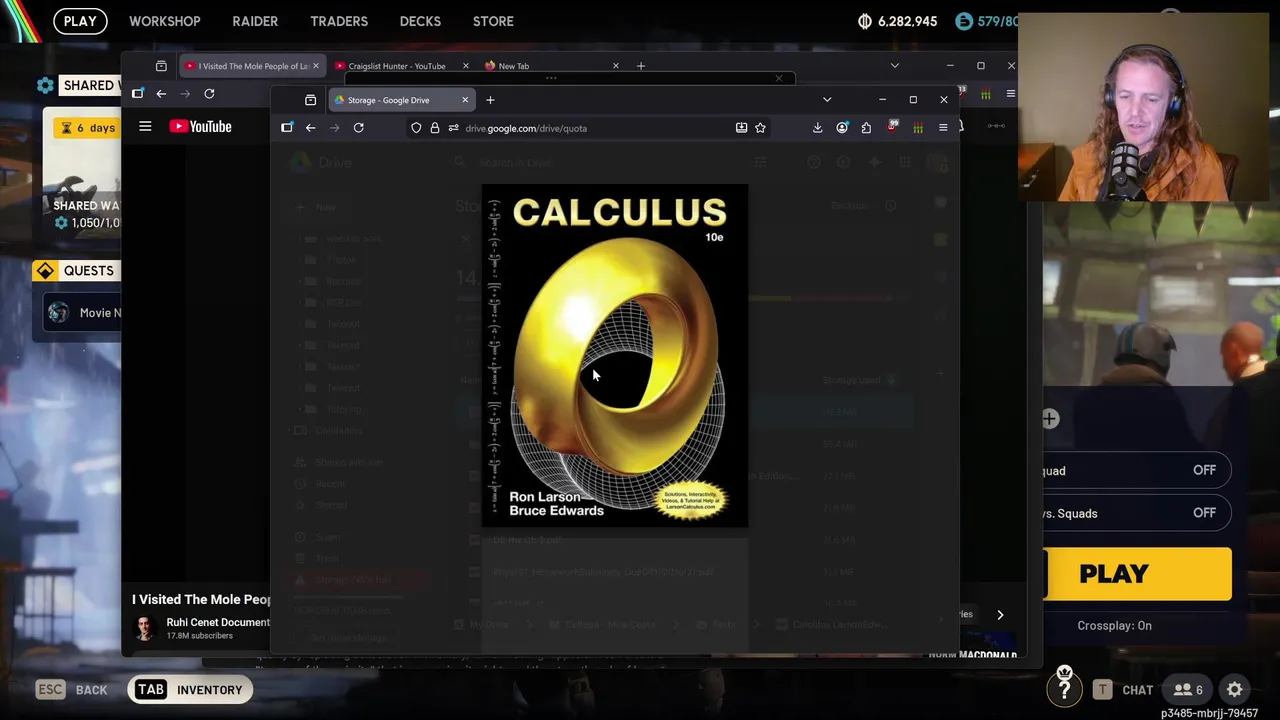Open the Extensions puzzle icon

pyautogui.click(x=866, y=128)
